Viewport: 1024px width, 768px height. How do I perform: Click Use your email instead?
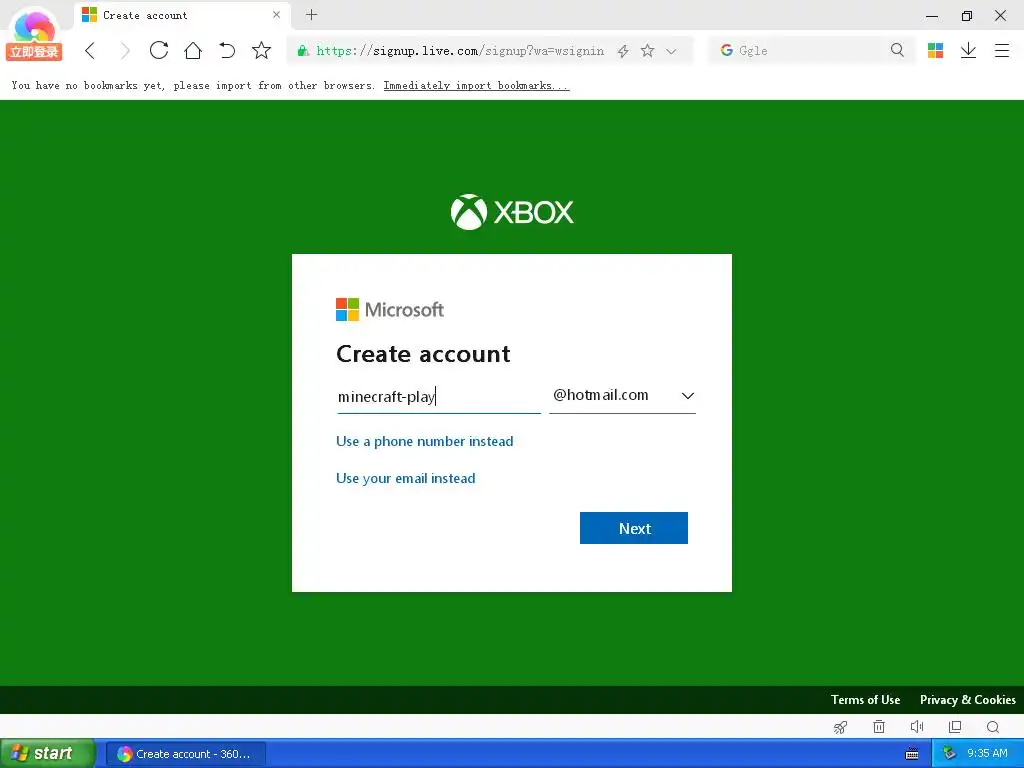point(406,479)
